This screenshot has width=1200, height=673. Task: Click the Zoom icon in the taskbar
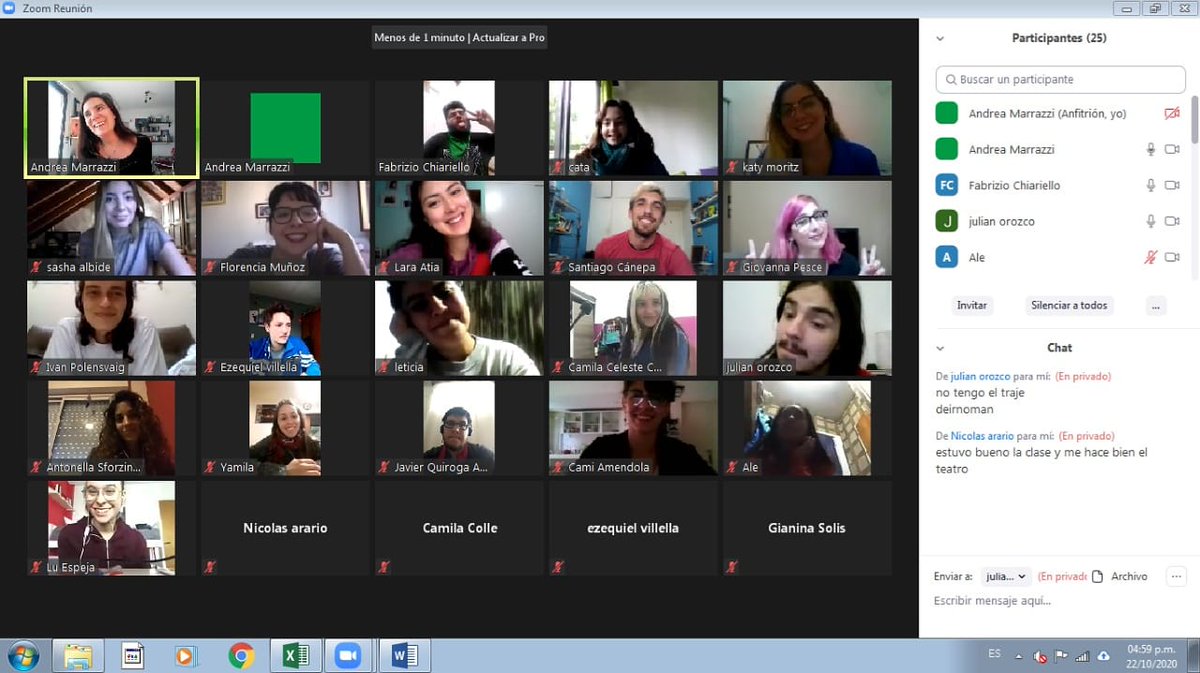click(346, 656)
